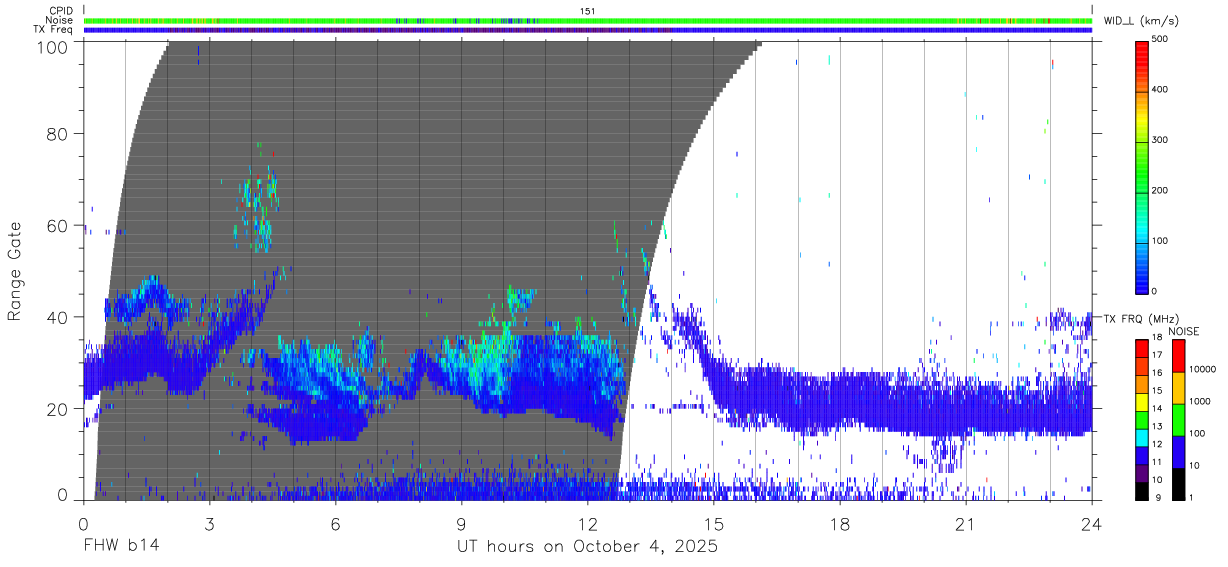
Task: Pick the green swatch in NOISE legend
Action: (x=1178, y=420)
